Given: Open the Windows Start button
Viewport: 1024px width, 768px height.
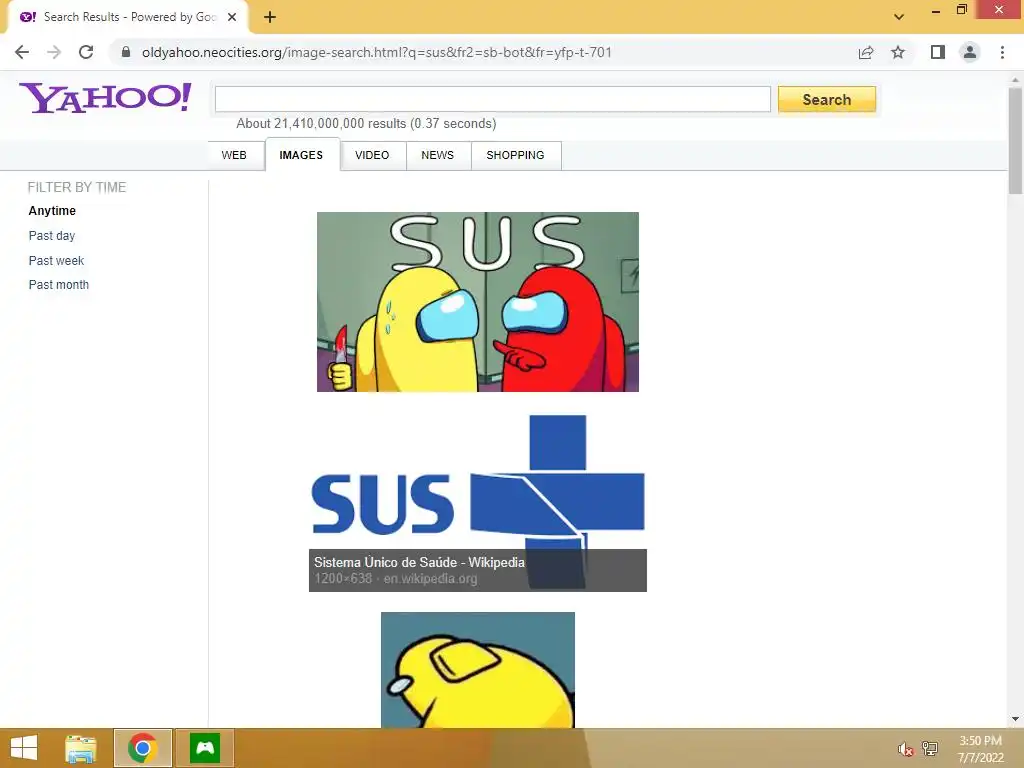Looking at the screenshot, I should (x=24, y=748).
